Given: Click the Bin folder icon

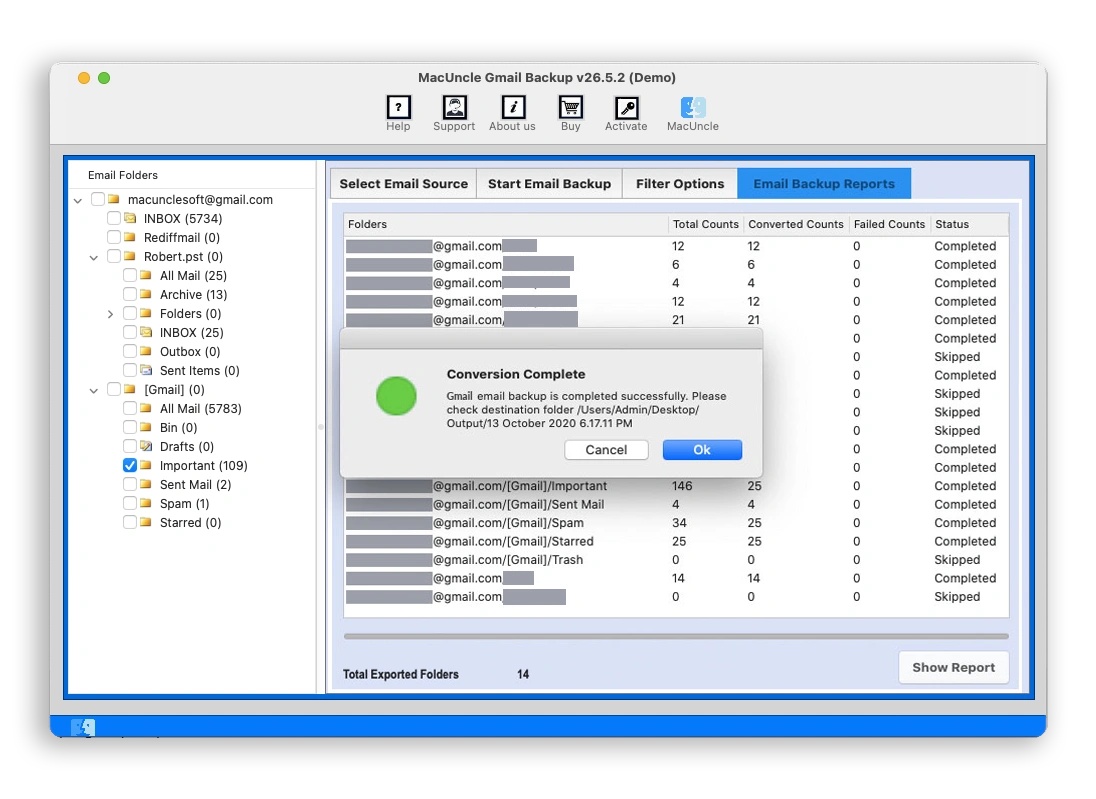Looking at the screenshot, I should point(145,427).
